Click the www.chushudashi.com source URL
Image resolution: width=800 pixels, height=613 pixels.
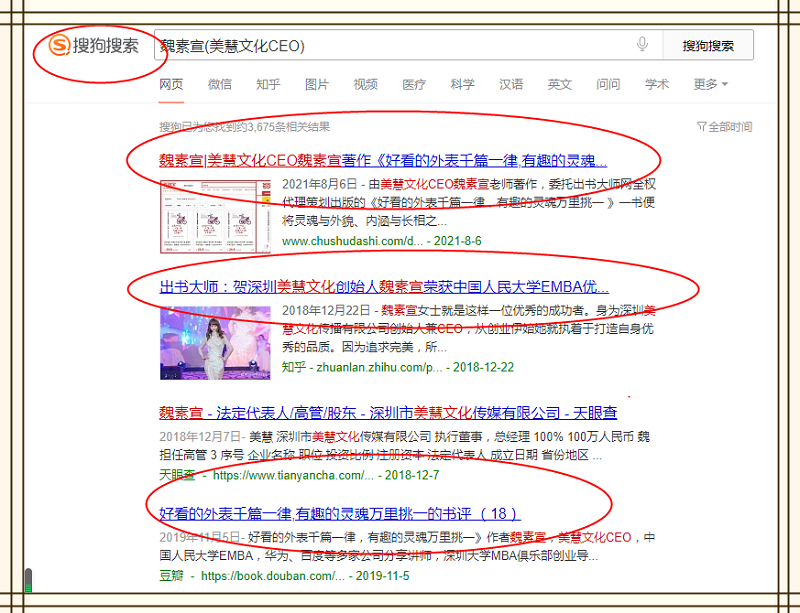click(353, 241)
